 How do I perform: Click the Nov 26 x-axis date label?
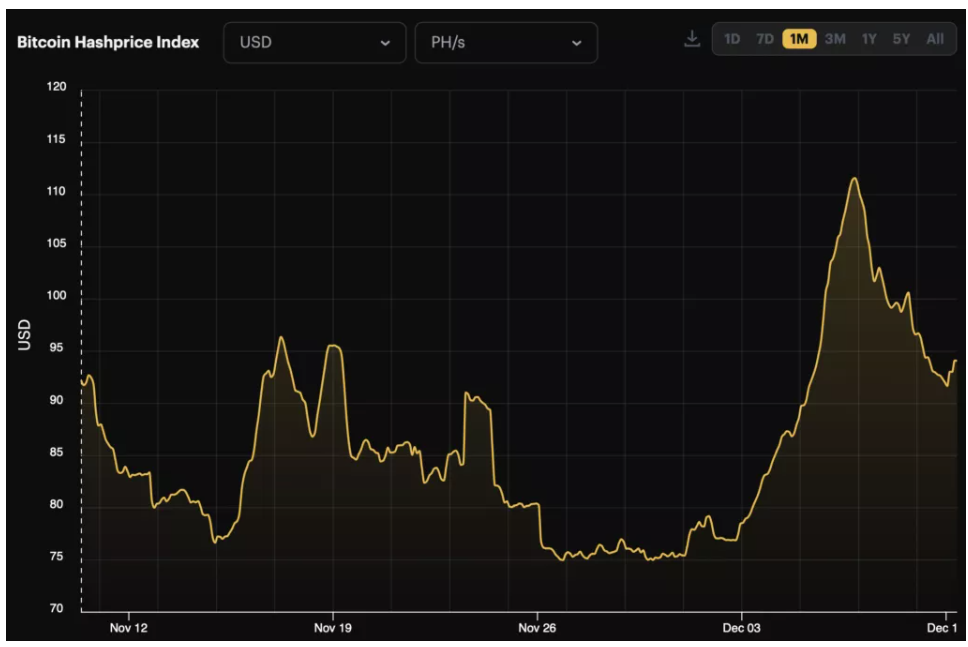[x=537, y=628]
